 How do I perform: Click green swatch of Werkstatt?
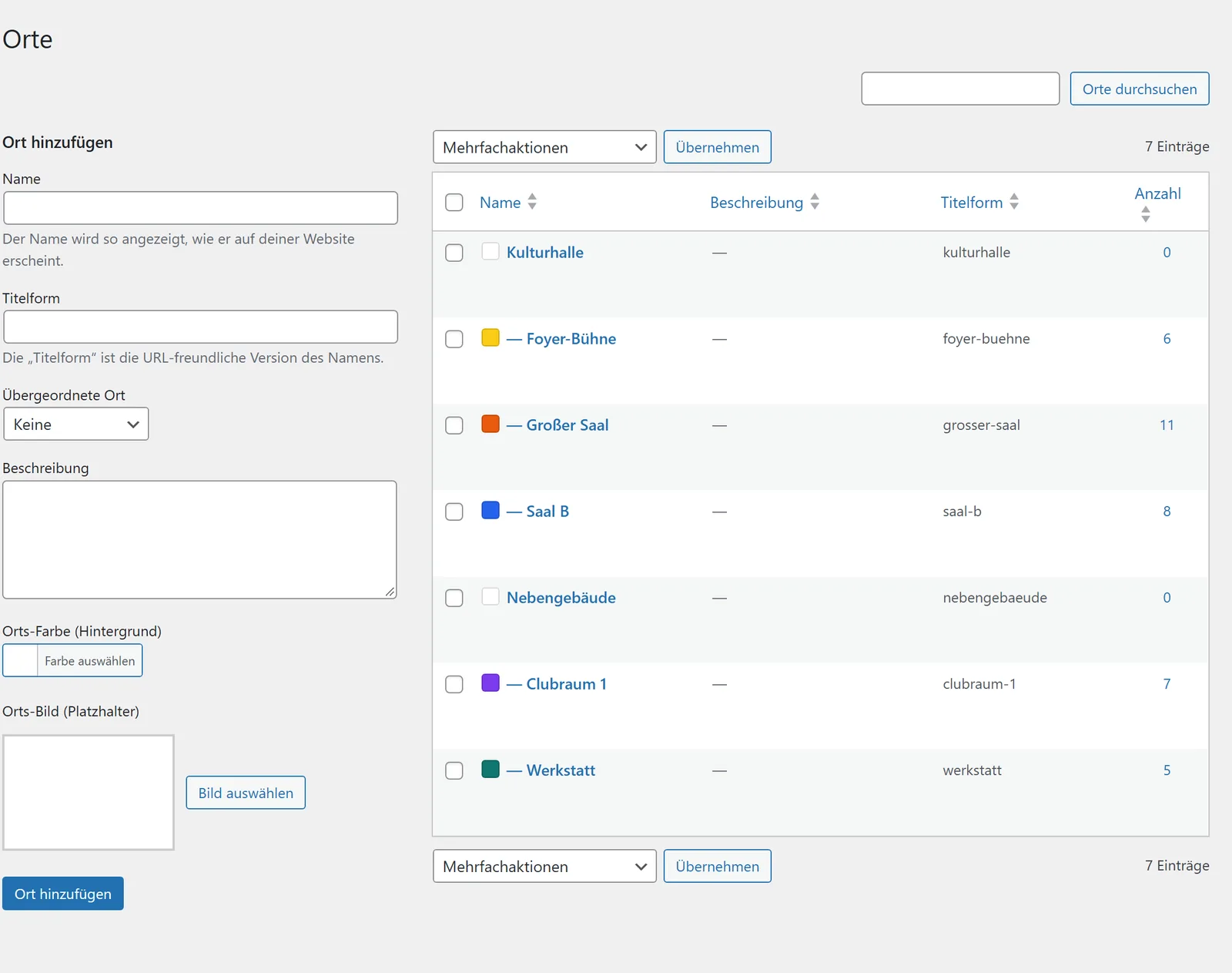pyautogui.click(x=490, y=769)
